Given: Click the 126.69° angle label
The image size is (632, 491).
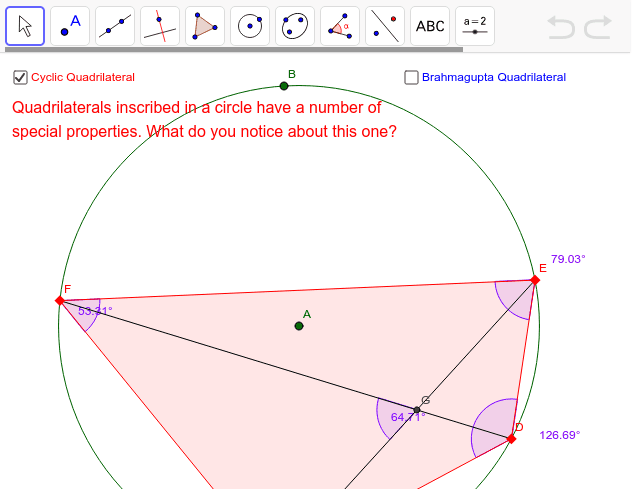Looking at the screenshot, I should coord(559,435).
